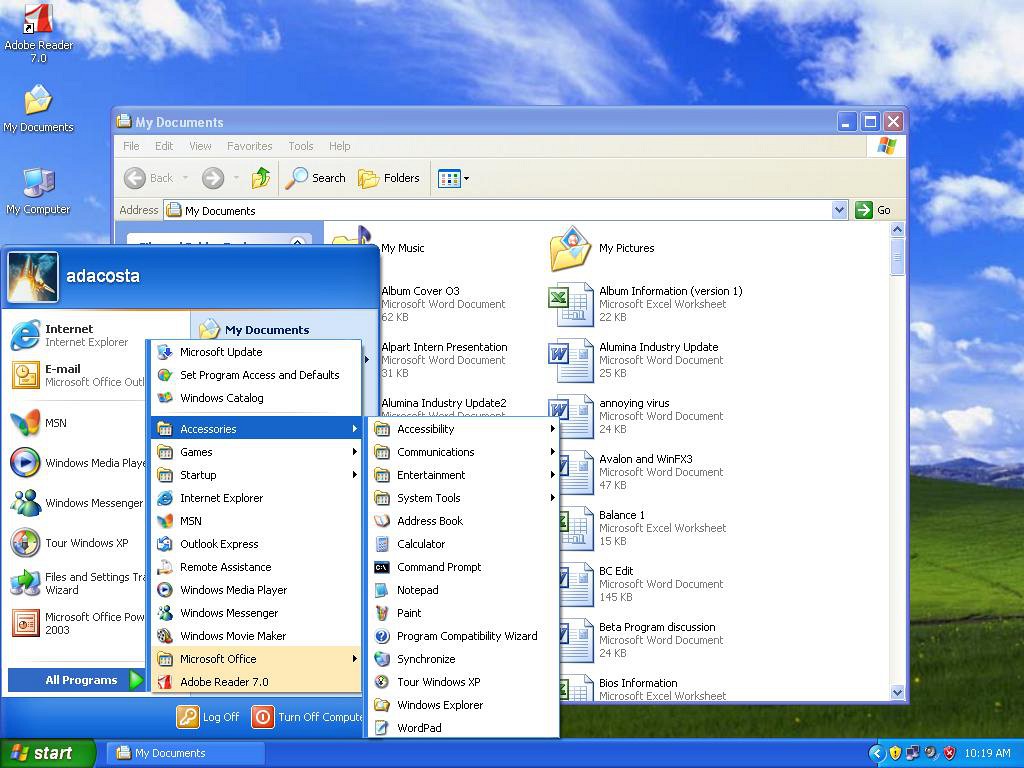Click the Start button on taskbar
1024x768 pixels.
(x=47, y=753)
